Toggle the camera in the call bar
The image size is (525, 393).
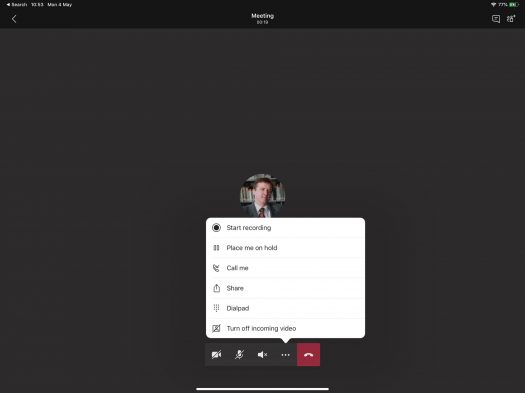[216, 355]
